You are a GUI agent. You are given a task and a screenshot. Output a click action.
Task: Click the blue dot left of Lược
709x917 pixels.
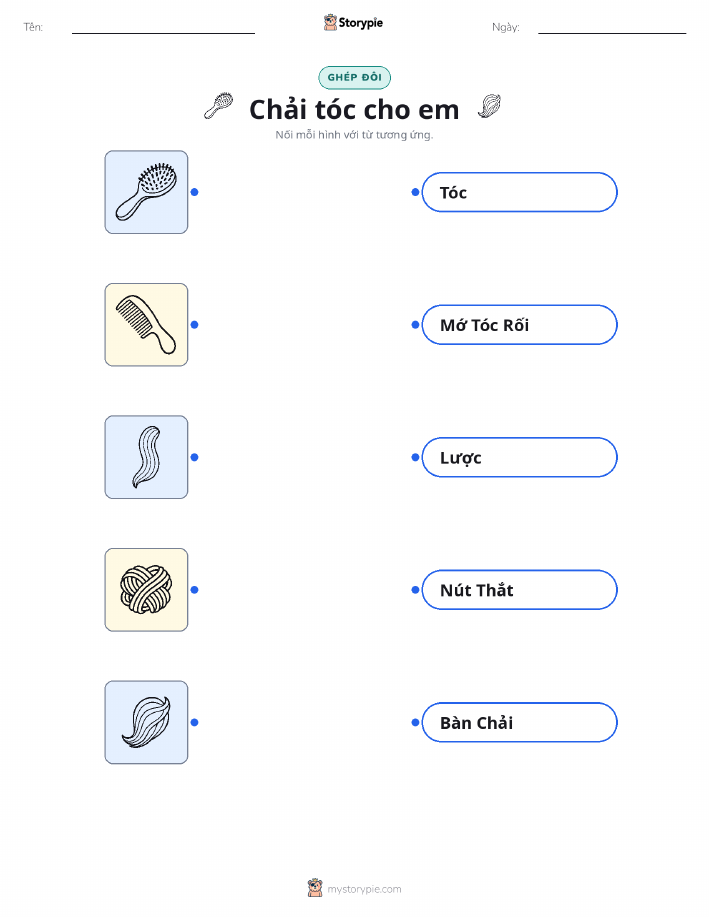click(x=415, y=457)
